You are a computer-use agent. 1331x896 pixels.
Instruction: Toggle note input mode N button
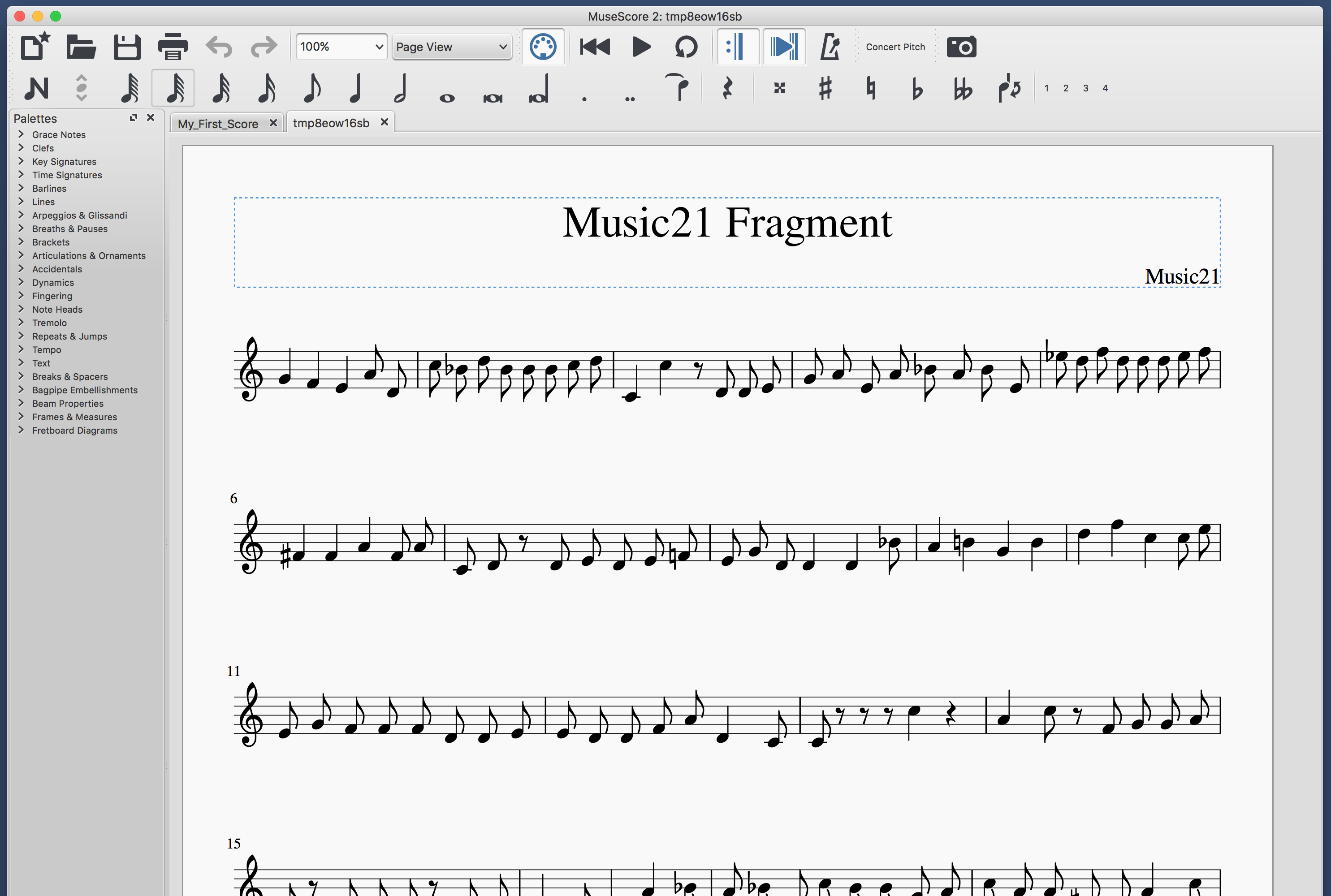pyautogui.click(x=36, y=89)
